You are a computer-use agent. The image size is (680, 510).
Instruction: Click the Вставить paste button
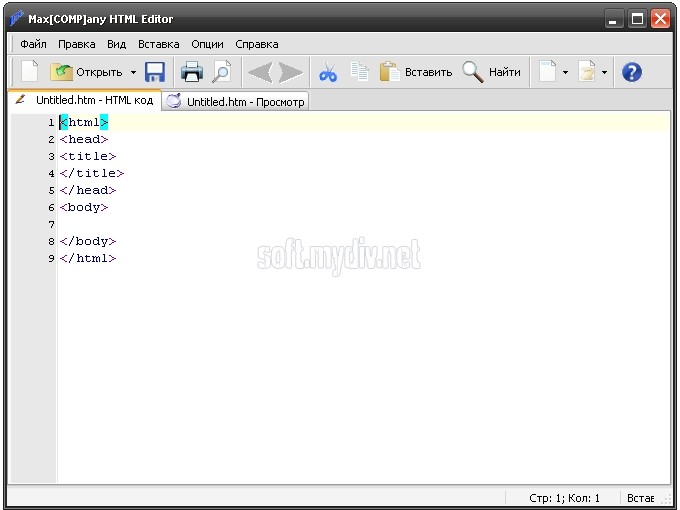(x=416, y=72)
